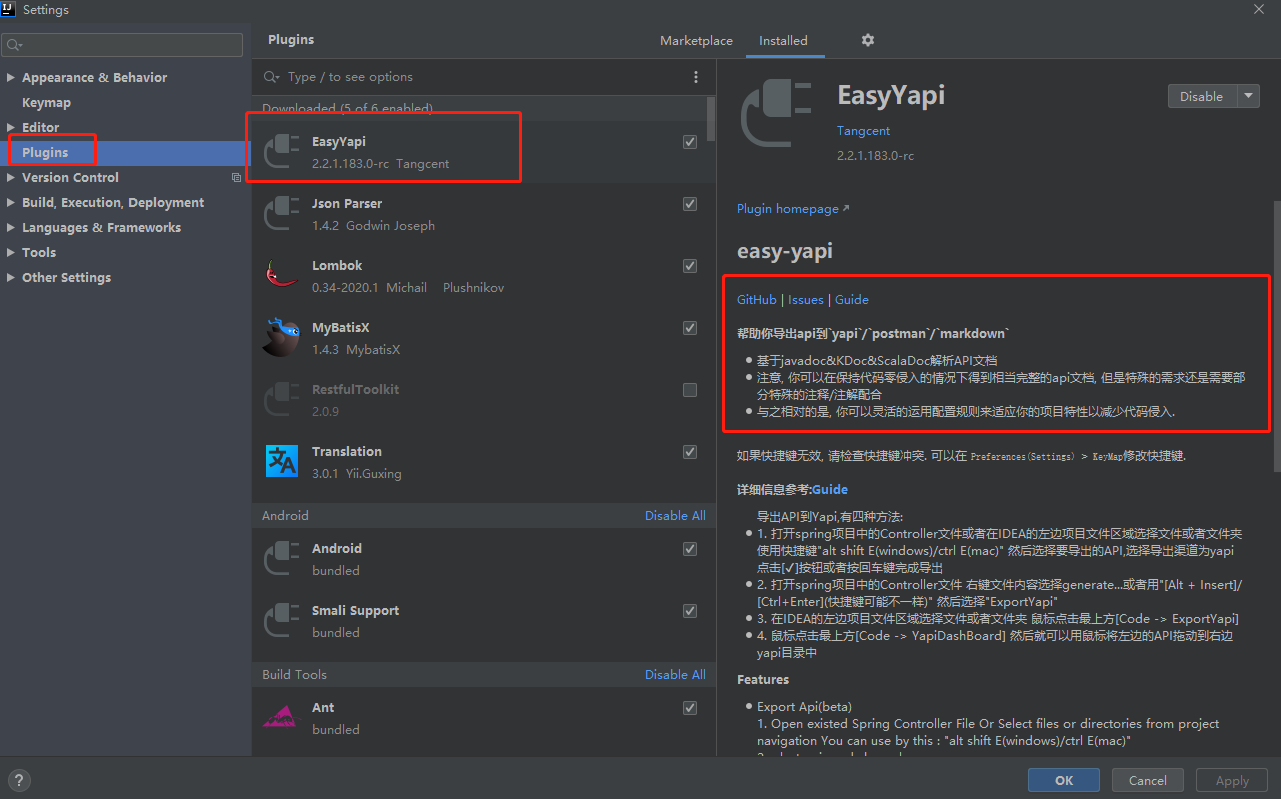The height and width of the screenshot is (799, 1281).
Task: Click the Json Parser plug icon
Action: pos(281,213)
